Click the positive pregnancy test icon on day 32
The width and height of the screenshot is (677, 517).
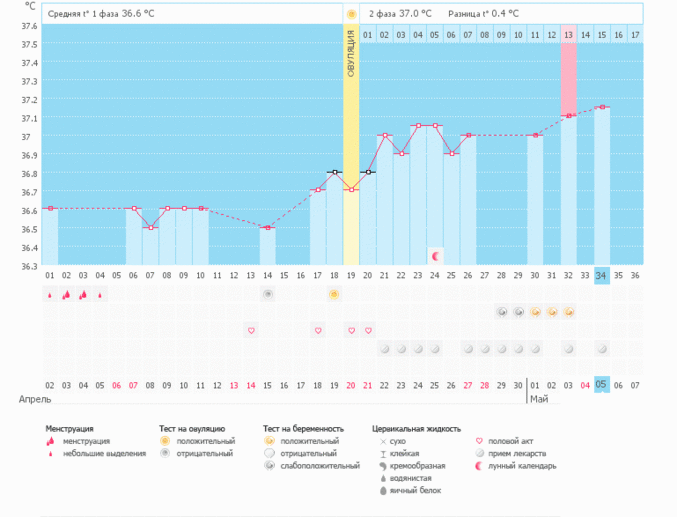pos(569,312)
